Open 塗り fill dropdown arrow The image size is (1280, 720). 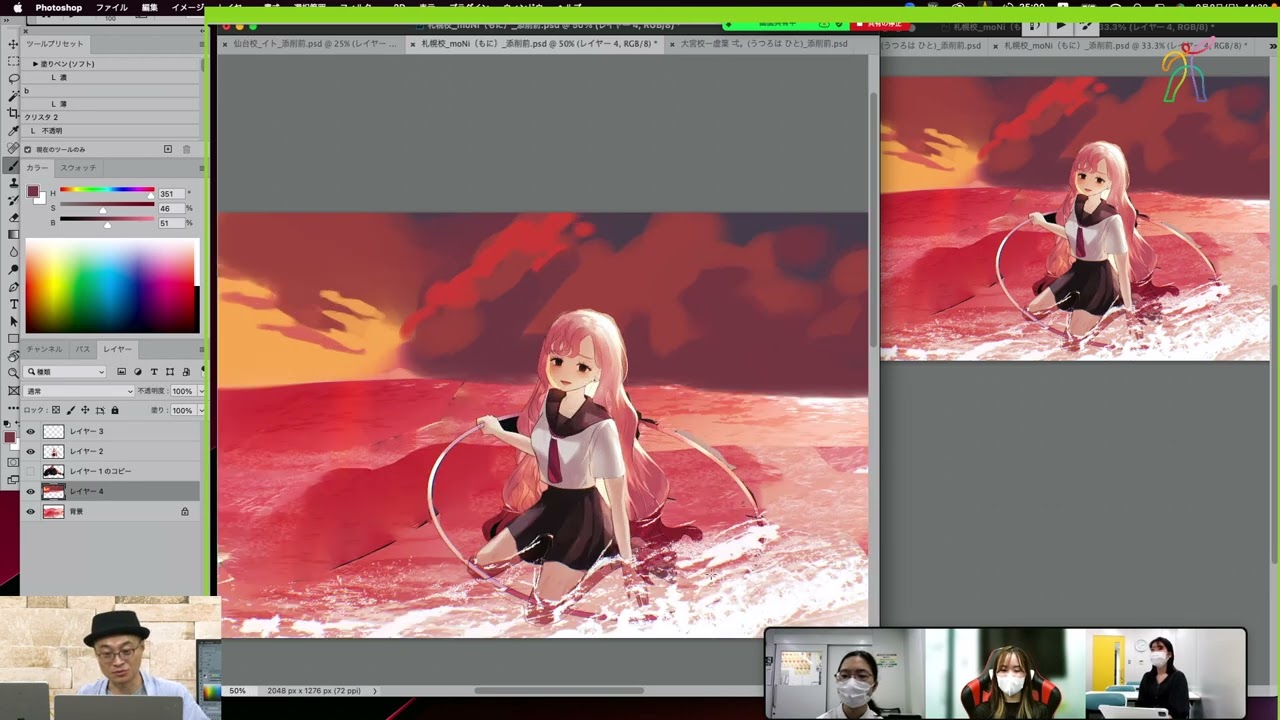click(200, 410)
